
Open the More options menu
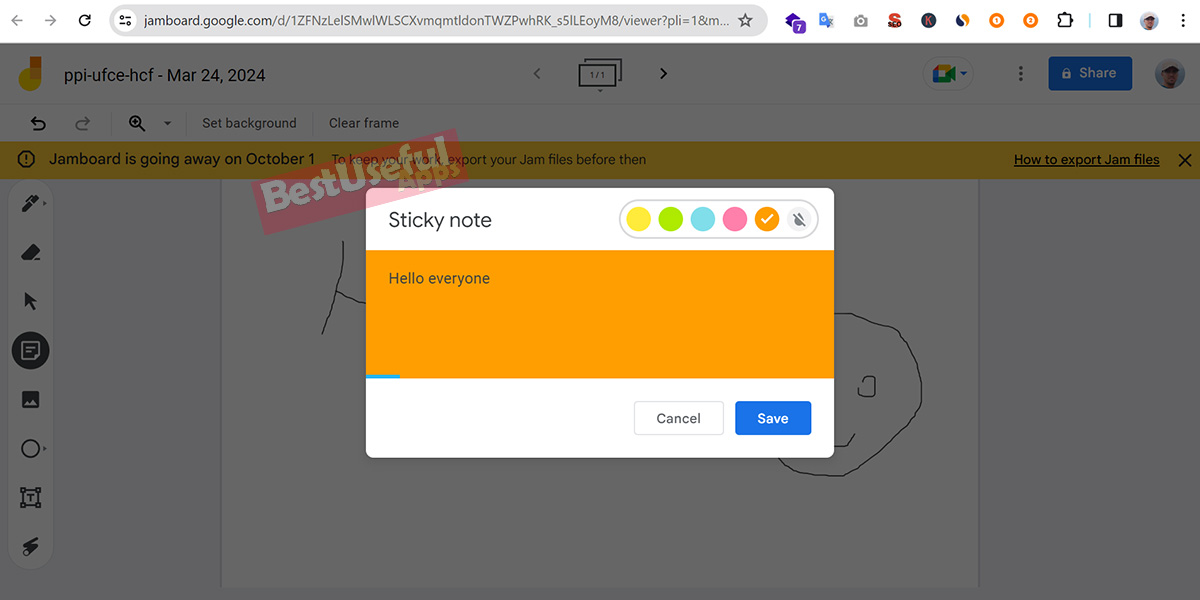pyautogui.click(x=1020, y=73)
